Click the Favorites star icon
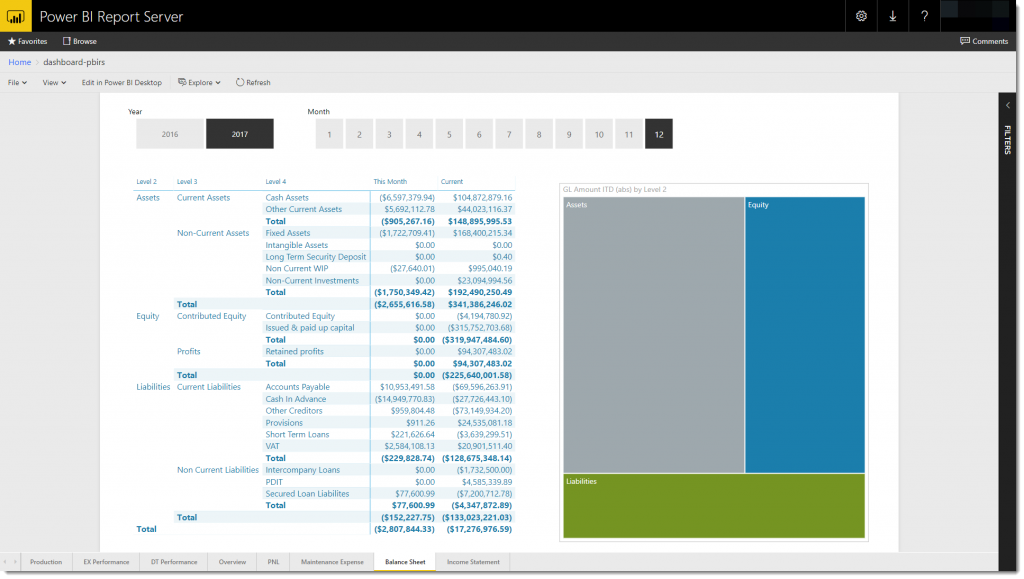The height and width of the screenshot is (579, 1024). pyautogui.click(x=12, y=42)
